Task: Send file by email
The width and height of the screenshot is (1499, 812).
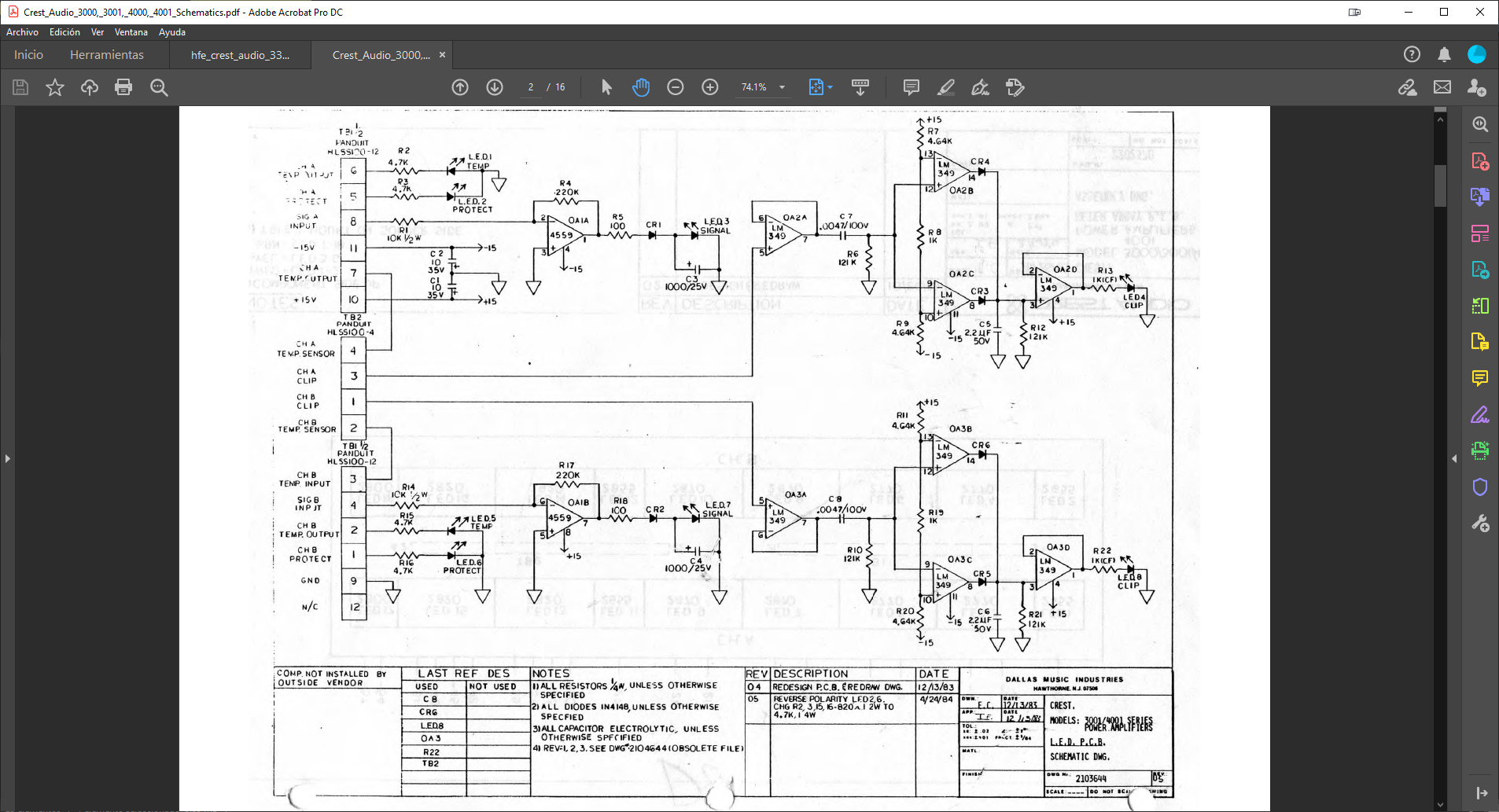Action: point(1442,87)
